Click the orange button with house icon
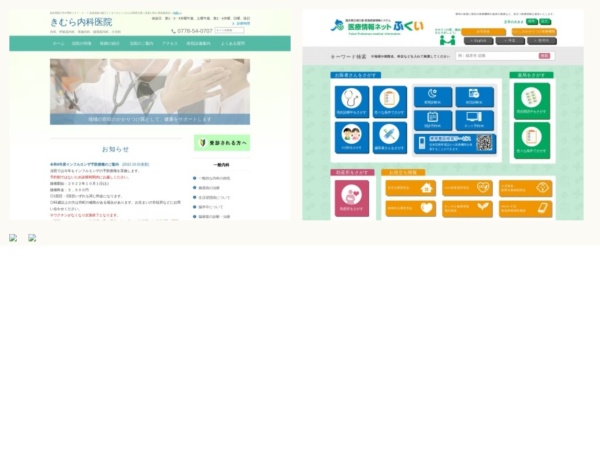The width and height of the screenshot is (600, 450). 411,188
